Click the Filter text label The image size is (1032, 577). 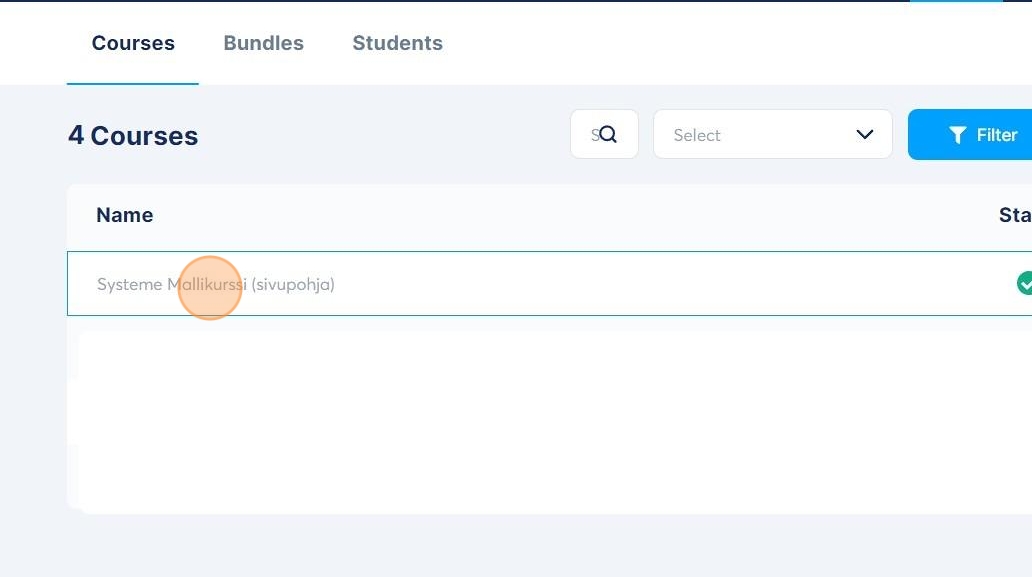pos(996,135)
